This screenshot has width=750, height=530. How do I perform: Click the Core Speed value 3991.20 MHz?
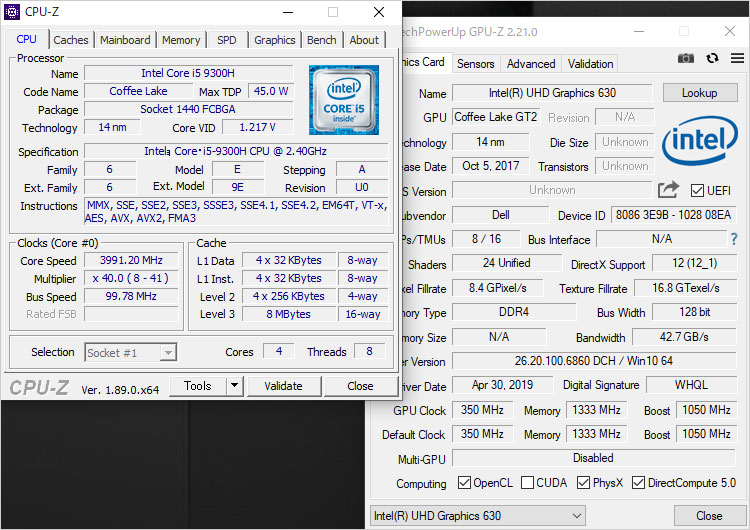click(x=131, y=260)
